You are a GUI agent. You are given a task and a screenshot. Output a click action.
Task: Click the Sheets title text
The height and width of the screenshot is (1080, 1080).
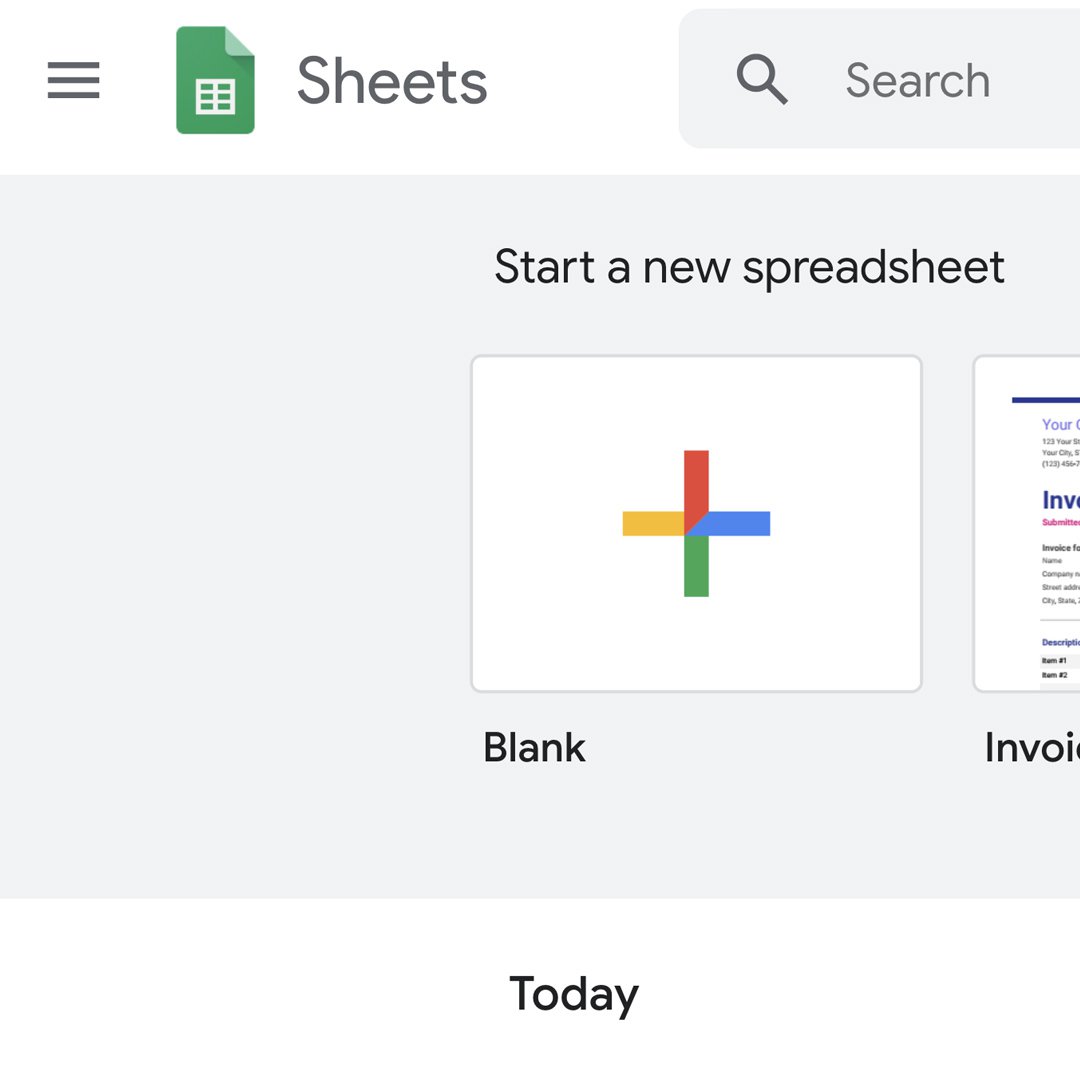coord(392,81)
